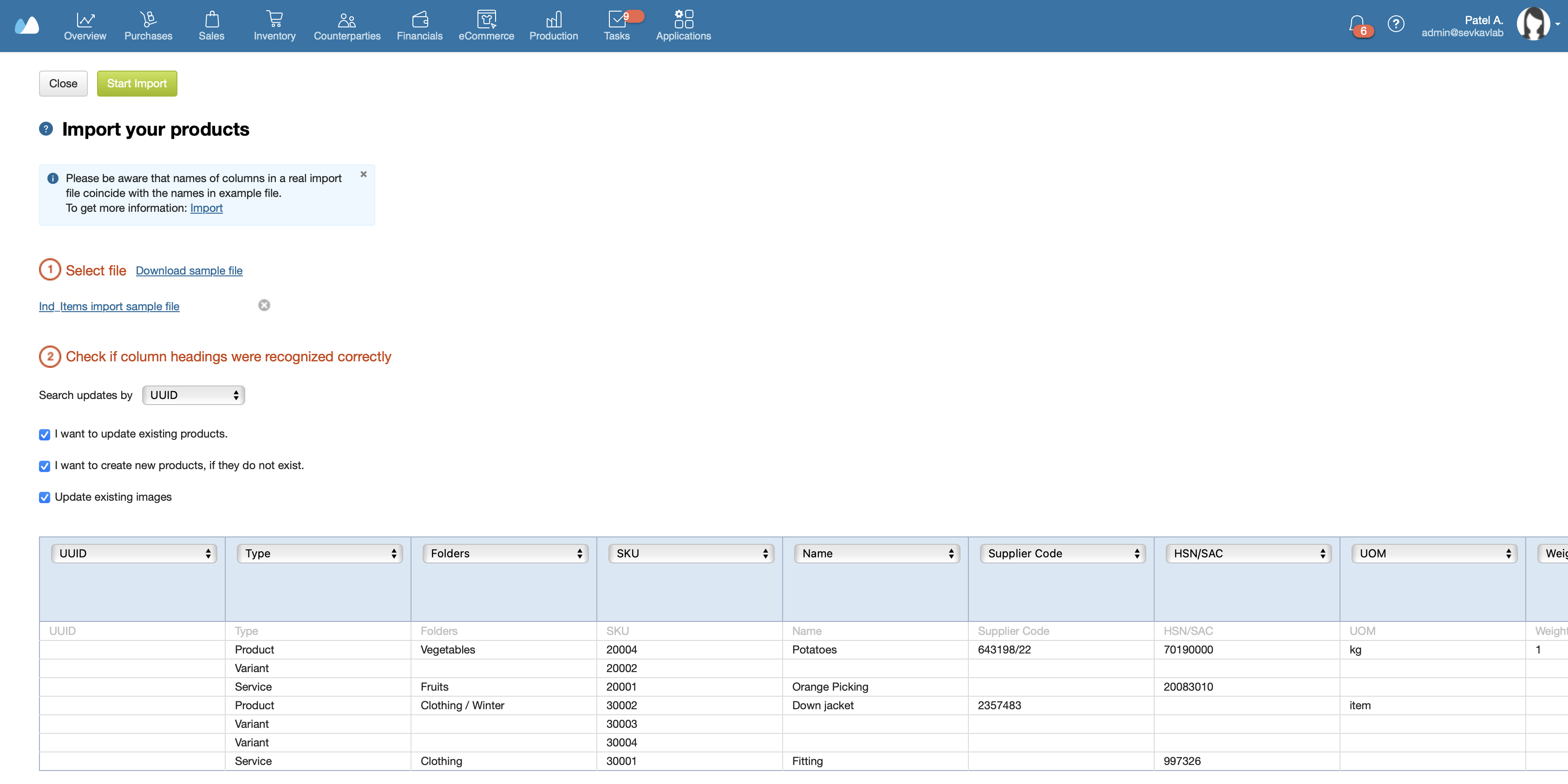Viewport: 1568px width, 784px height.
Task: Click the kg unit cell
Action: tap(1432, 649)
